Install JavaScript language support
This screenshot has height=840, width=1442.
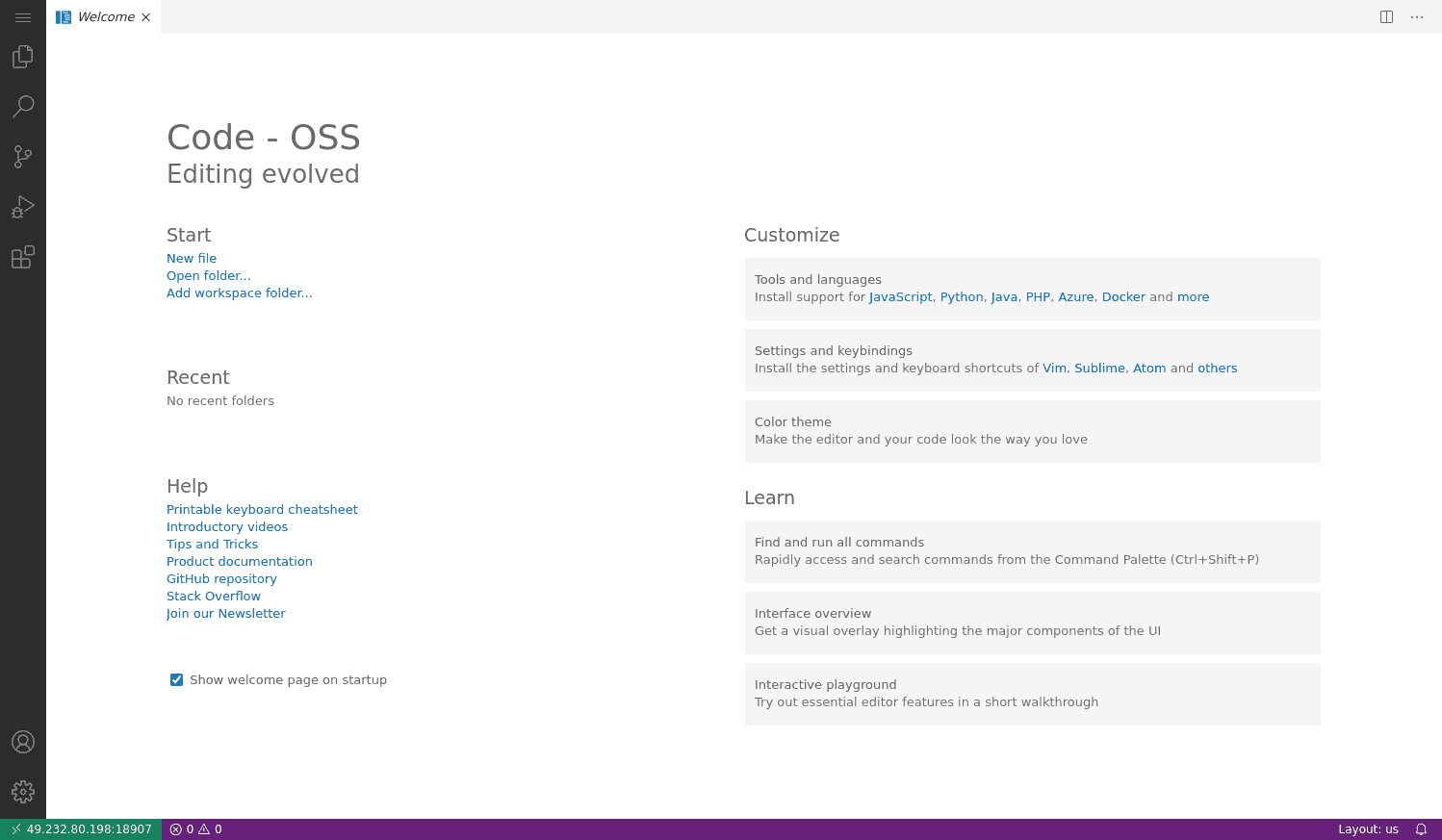coord(901,297)
